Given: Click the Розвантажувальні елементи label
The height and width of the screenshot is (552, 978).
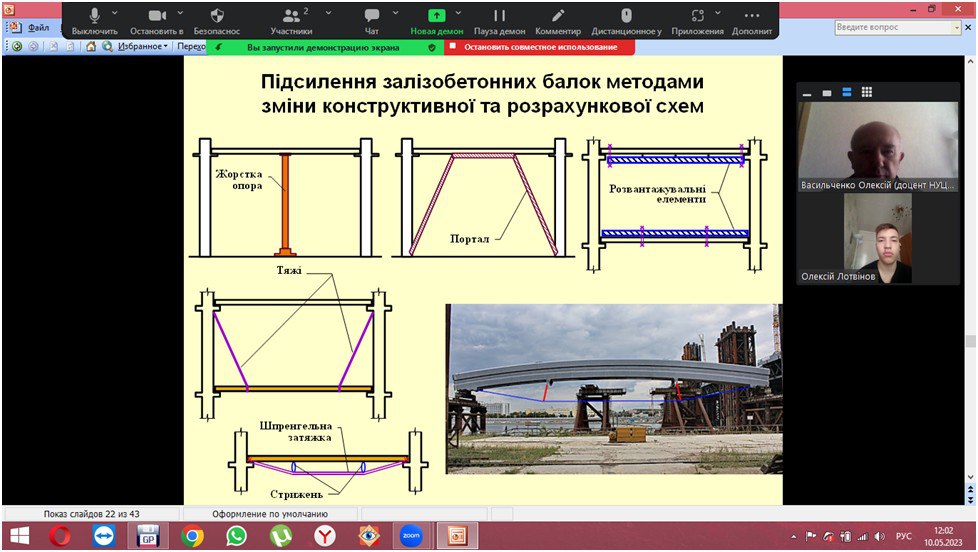Looking at the screenshot, I should (x=657, y=194).
